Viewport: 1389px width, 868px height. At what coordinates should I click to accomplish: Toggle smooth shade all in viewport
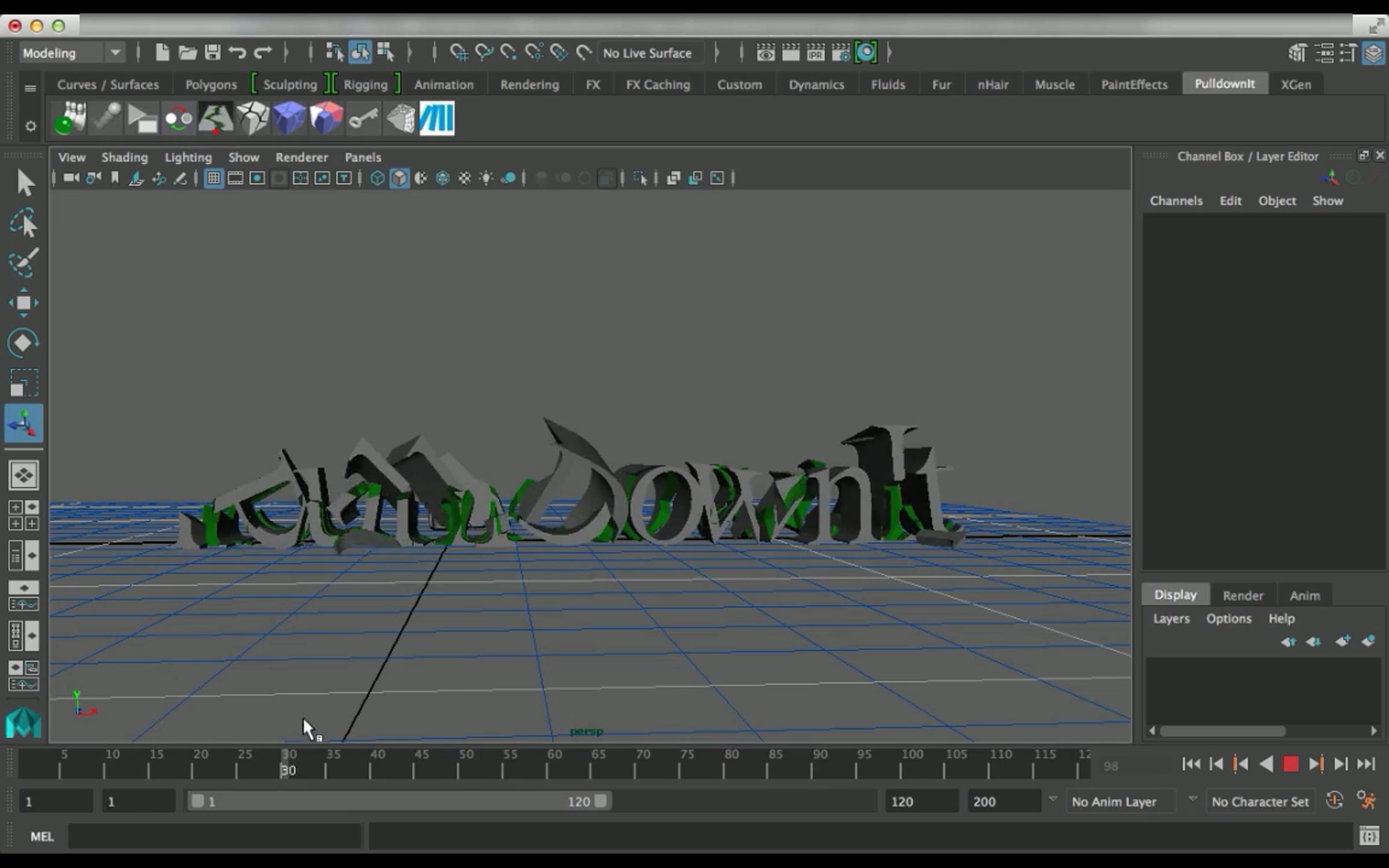click(x=399, y=178)
